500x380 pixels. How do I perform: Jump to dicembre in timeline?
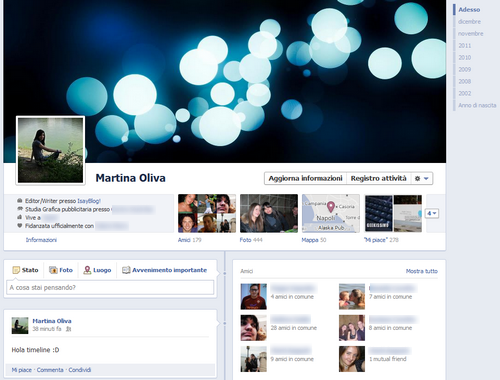[x=469, y=22]
